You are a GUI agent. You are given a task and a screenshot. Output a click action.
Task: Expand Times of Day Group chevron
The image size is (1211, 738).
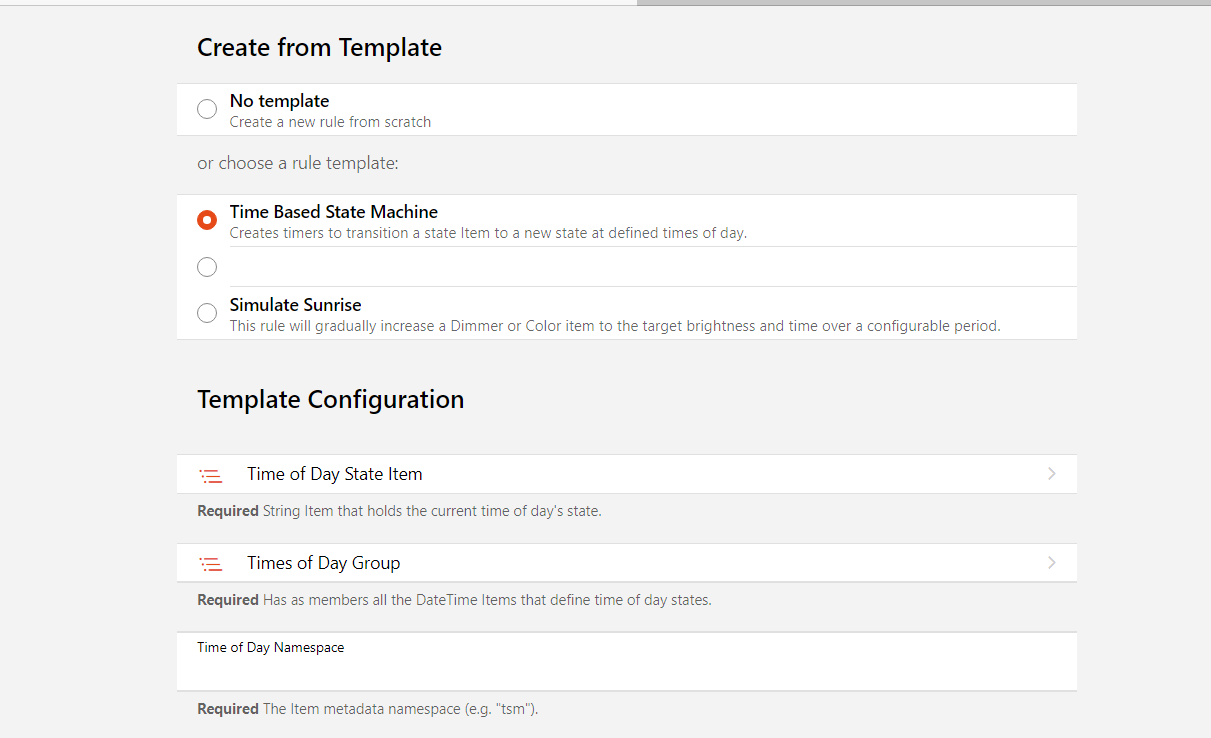(1051, 563)
